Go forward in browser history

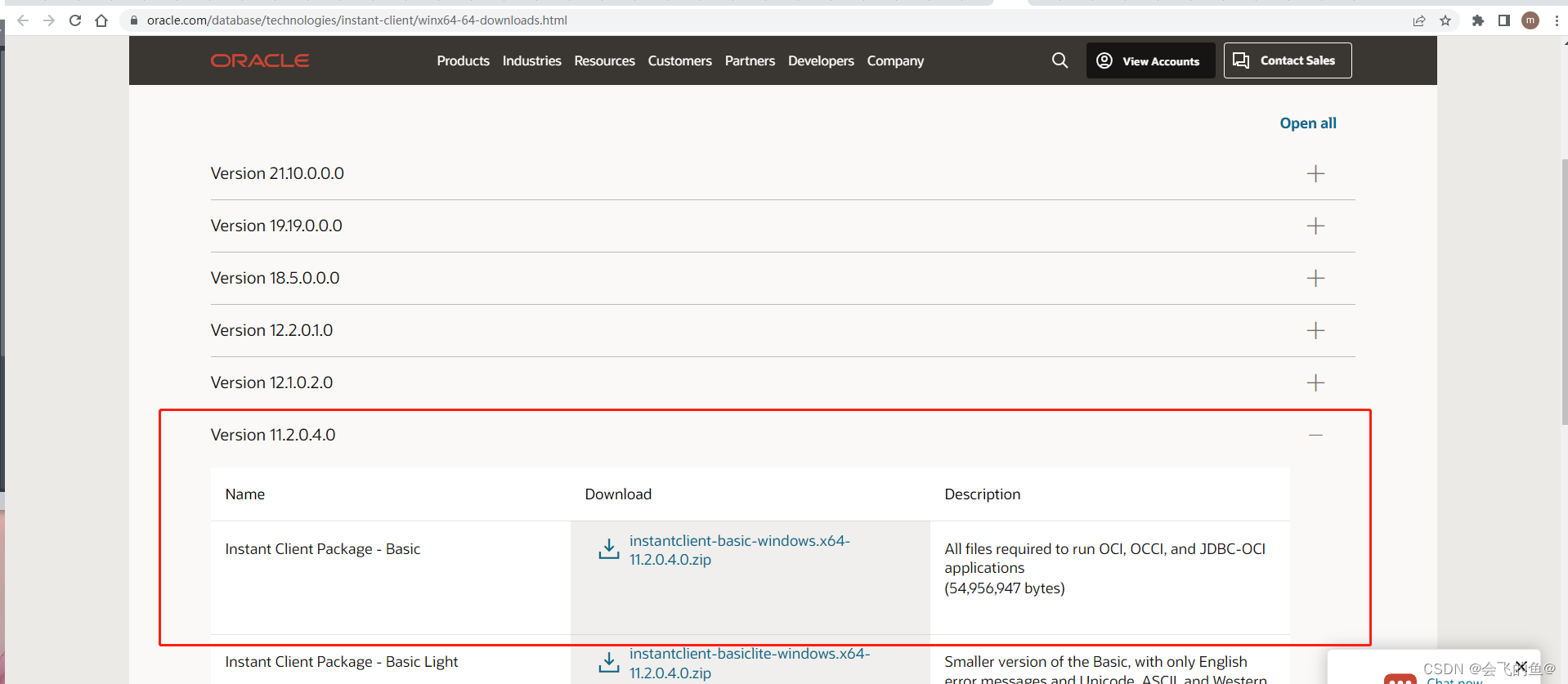click(x=49, y=20)
